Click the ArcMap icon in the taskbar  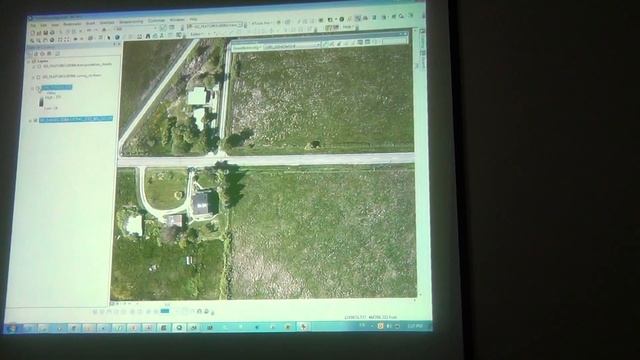(180, 327)
